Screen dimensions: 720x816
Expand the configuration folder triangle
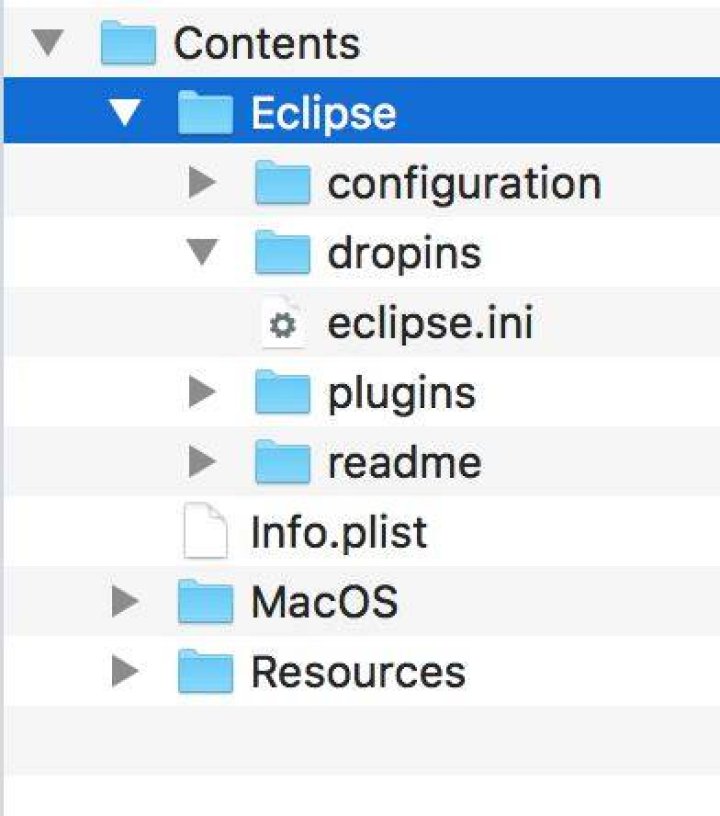(x=202, y=182)
